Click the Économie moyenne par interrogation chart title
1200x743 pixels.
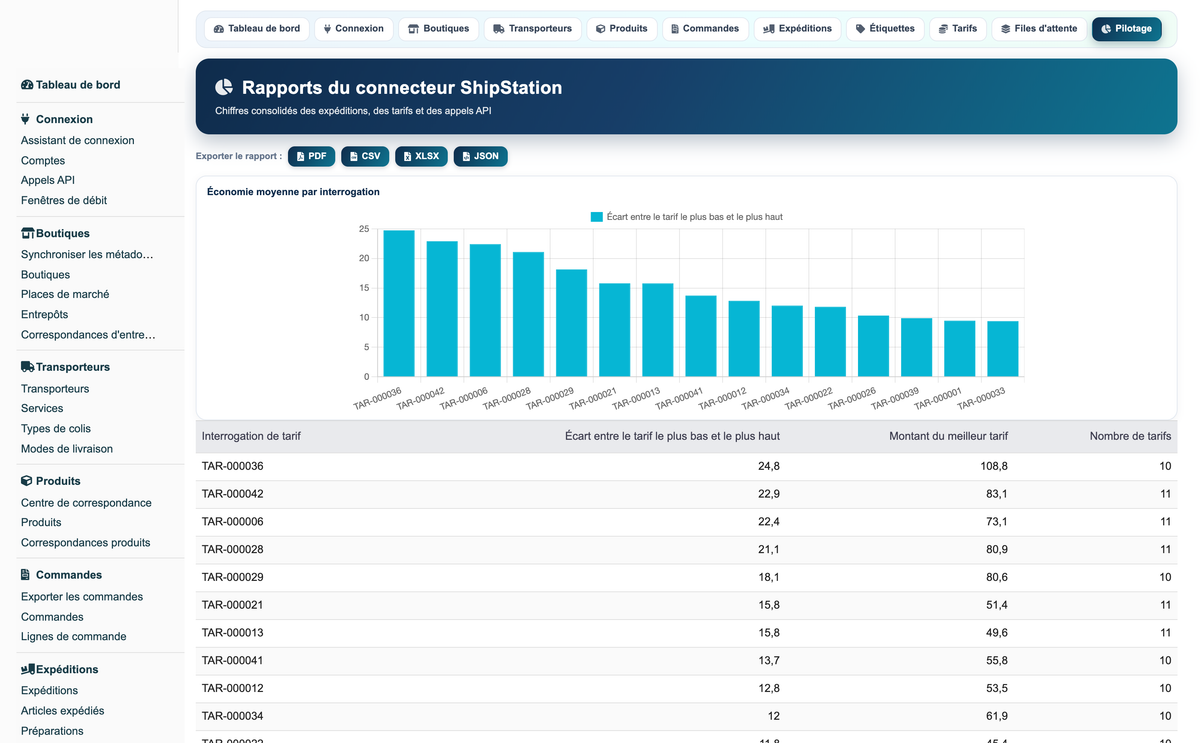tap(293, 192)
